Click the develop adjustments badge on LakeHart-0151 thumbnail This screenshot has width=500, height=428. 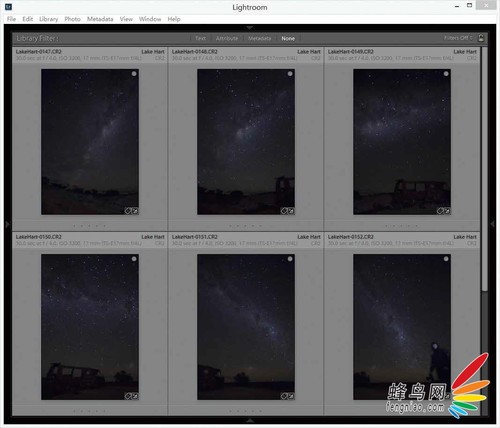(291, 396)
